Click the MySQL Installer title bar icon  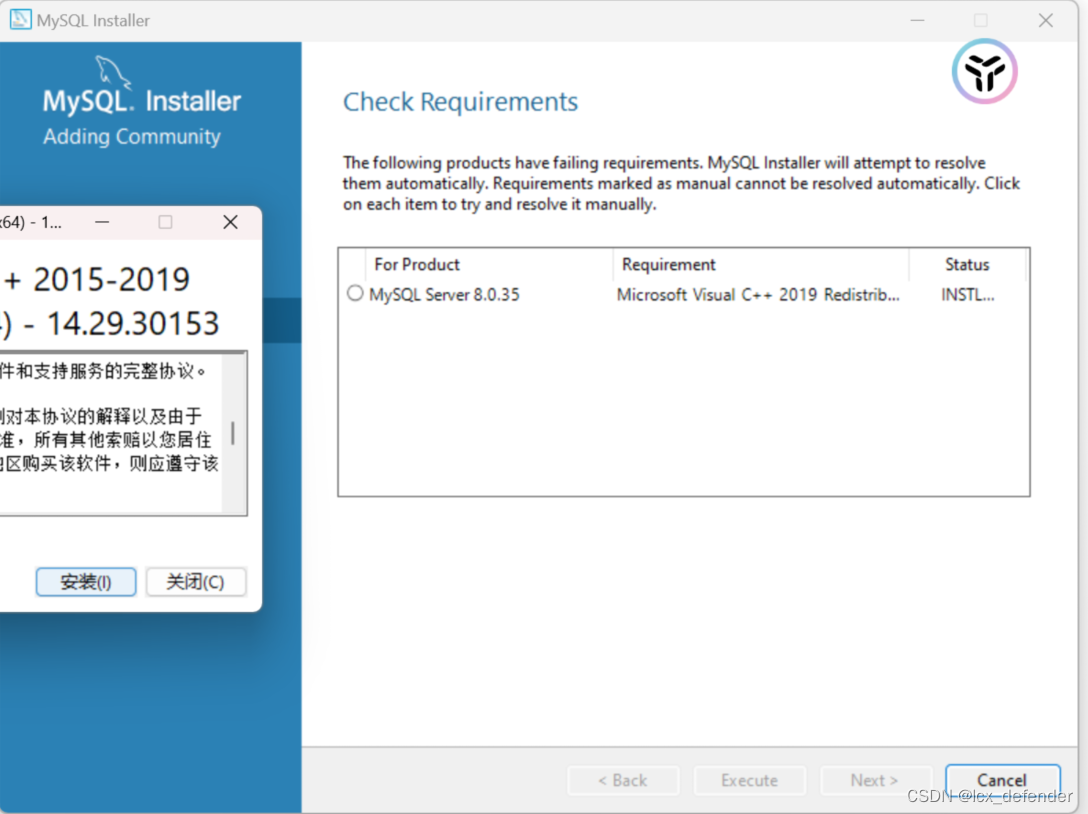pyautogui.click(x=20, y=19)
